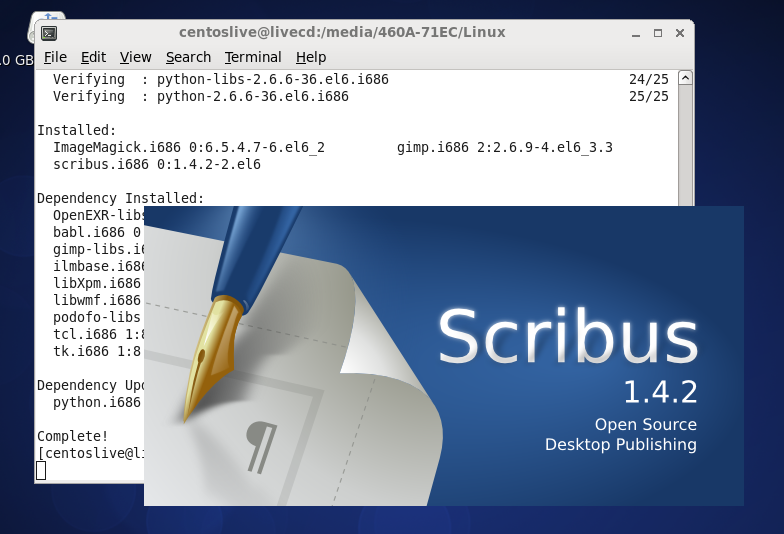Click the terminal cursor block at prompt
The image size is (784, 534).
tap(41, 470)
